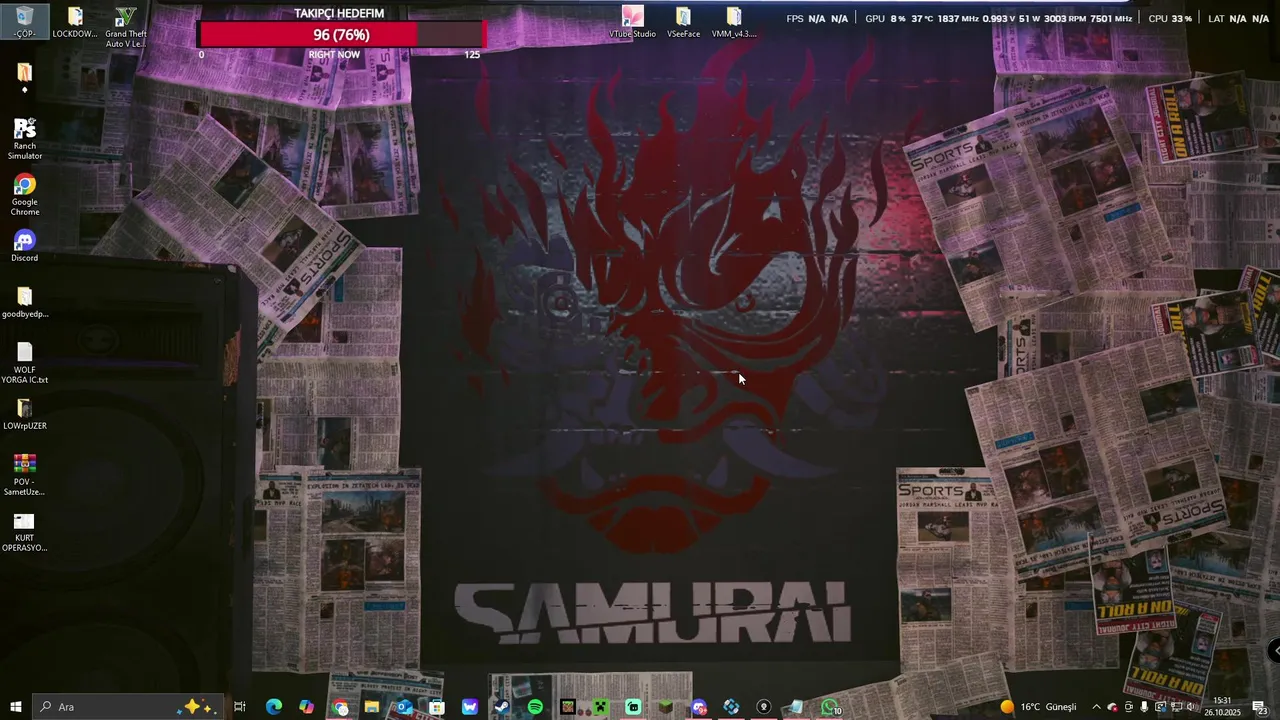Viewport: 1280px width, 720px height.
Task: Open the LOCKDOW... folder on desktop
Action: tap(75, 22)
